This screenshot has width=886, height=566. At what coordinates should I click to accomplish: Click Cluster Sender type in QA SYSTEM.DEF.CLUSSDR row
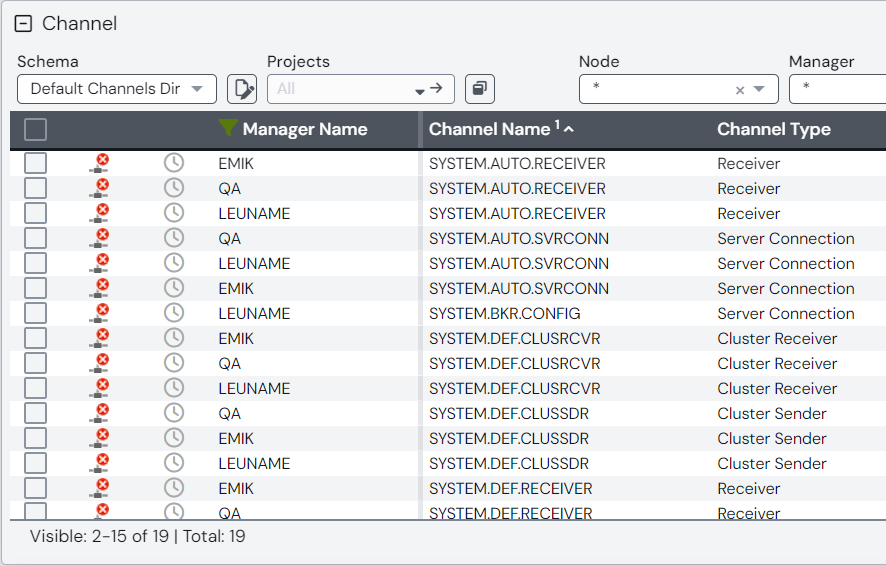coord(772,413)
